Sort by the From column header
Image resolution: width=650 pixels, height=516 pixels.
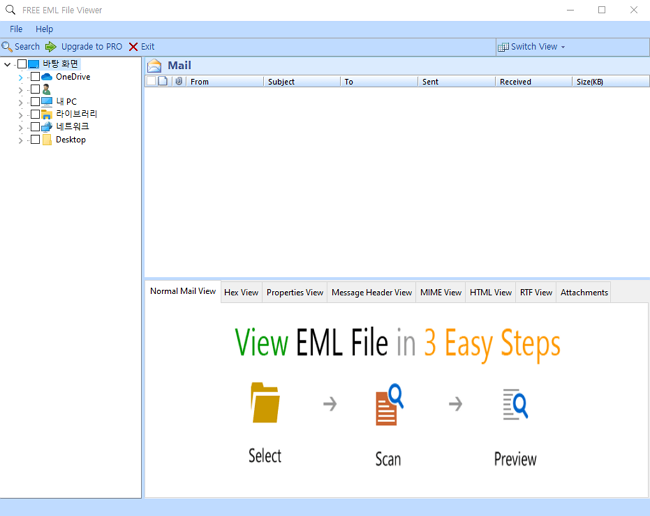click(225, 82)
